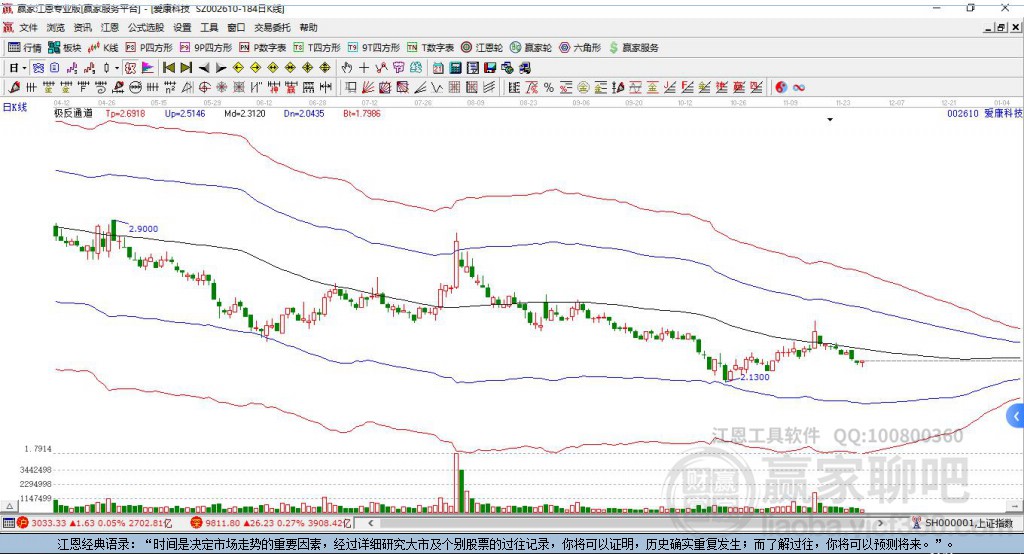Click the percent sign tool
The height and width of the screenshot is (554, 1024).
point(549,87)
